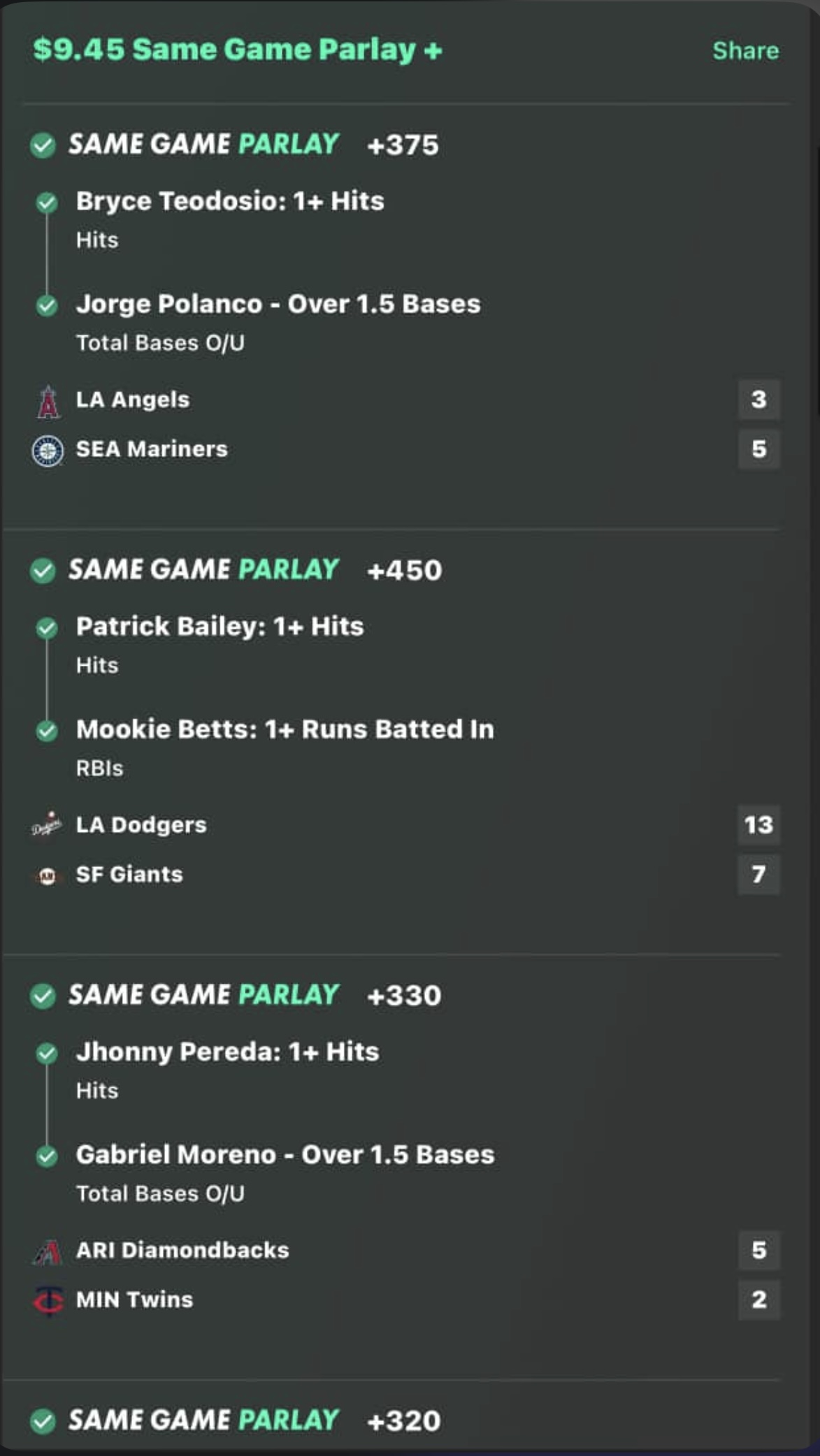The image size is (820, 1456).
Task: Click the checkmark beside Gabriel Moreno leg
Action: [47, 1156]
